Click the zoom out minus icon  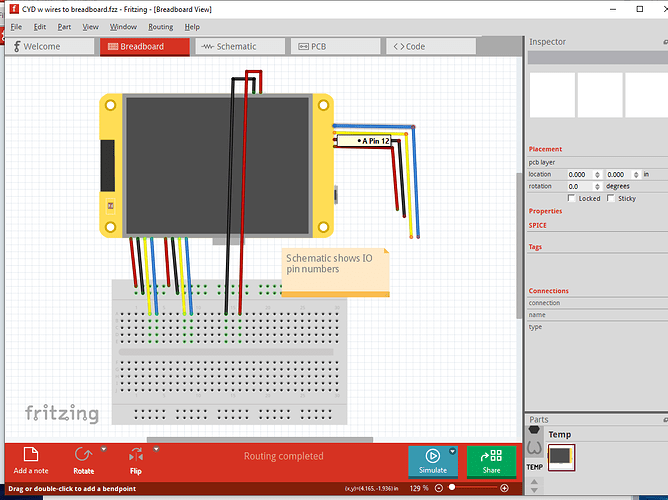(x=438, y=488)
